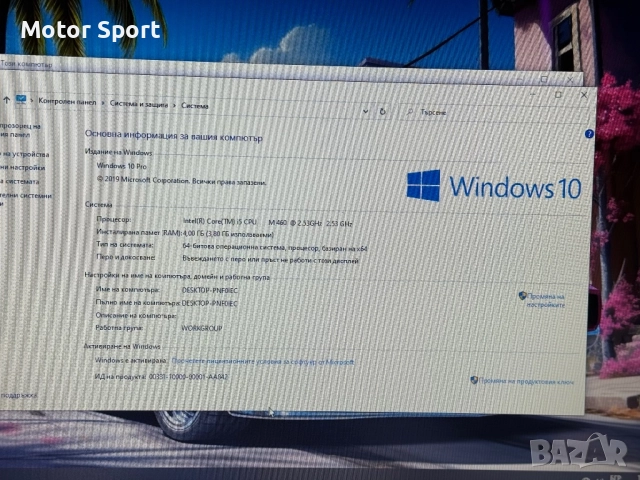Go to Система и защита breadcrumb
Screen dimensions: 640x480
click(x=139, y=104)
